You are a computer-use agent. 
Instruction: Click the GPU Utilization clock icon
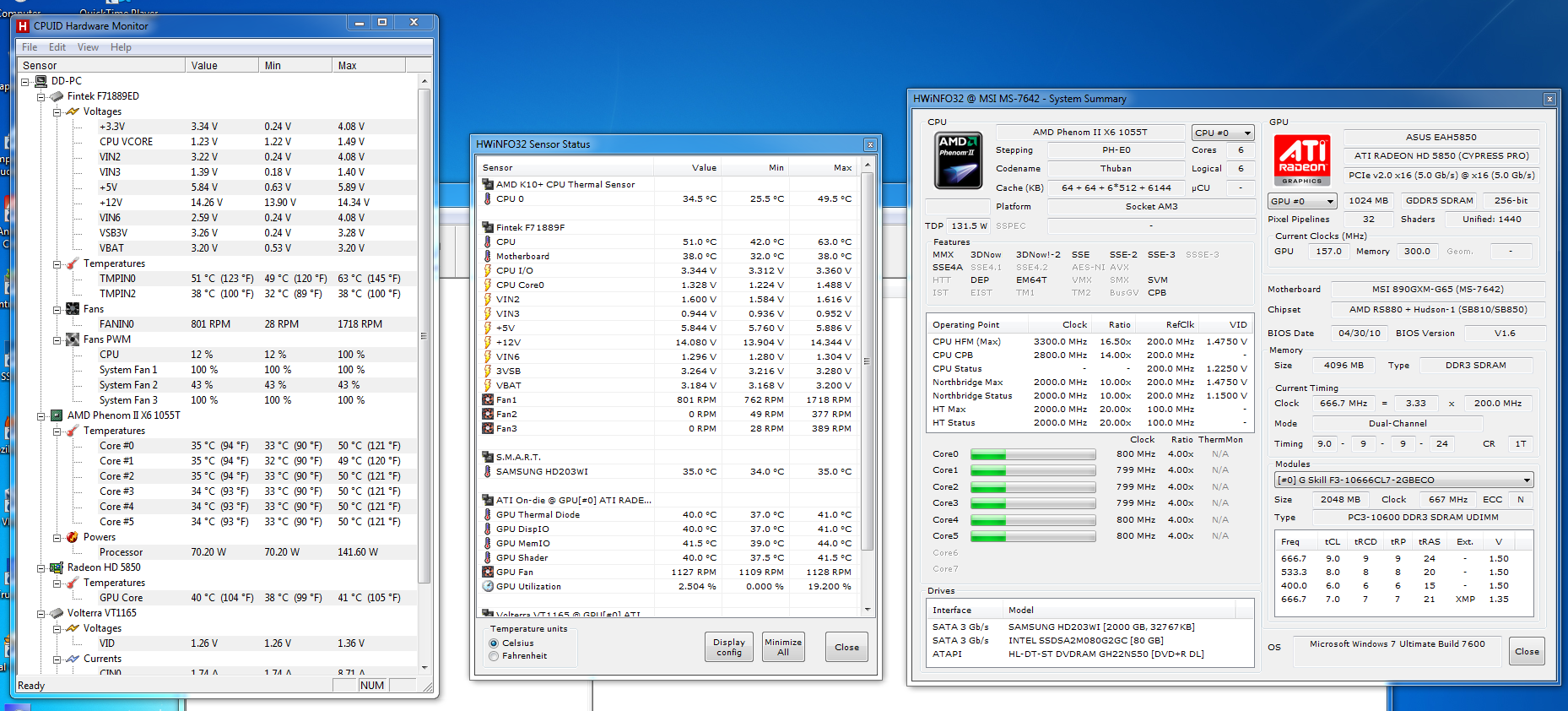pos(488,586)
